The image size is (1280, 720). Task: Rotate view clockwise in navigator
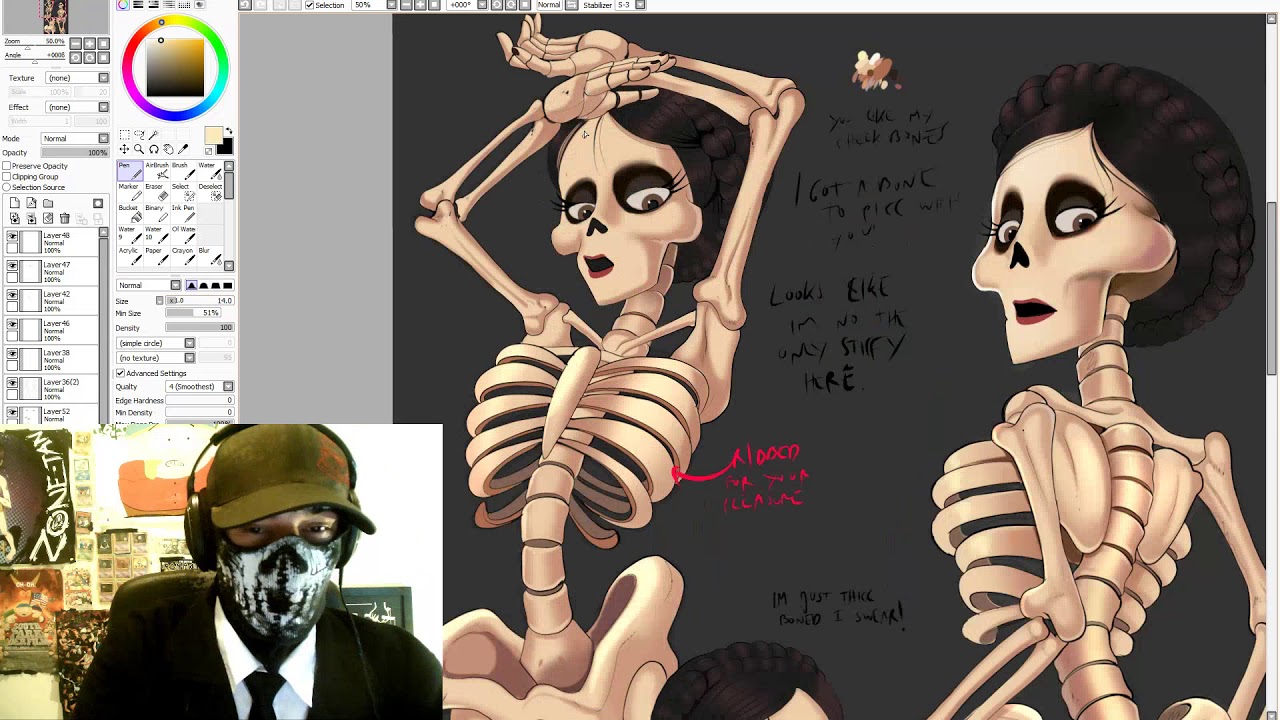coord(89,58)
